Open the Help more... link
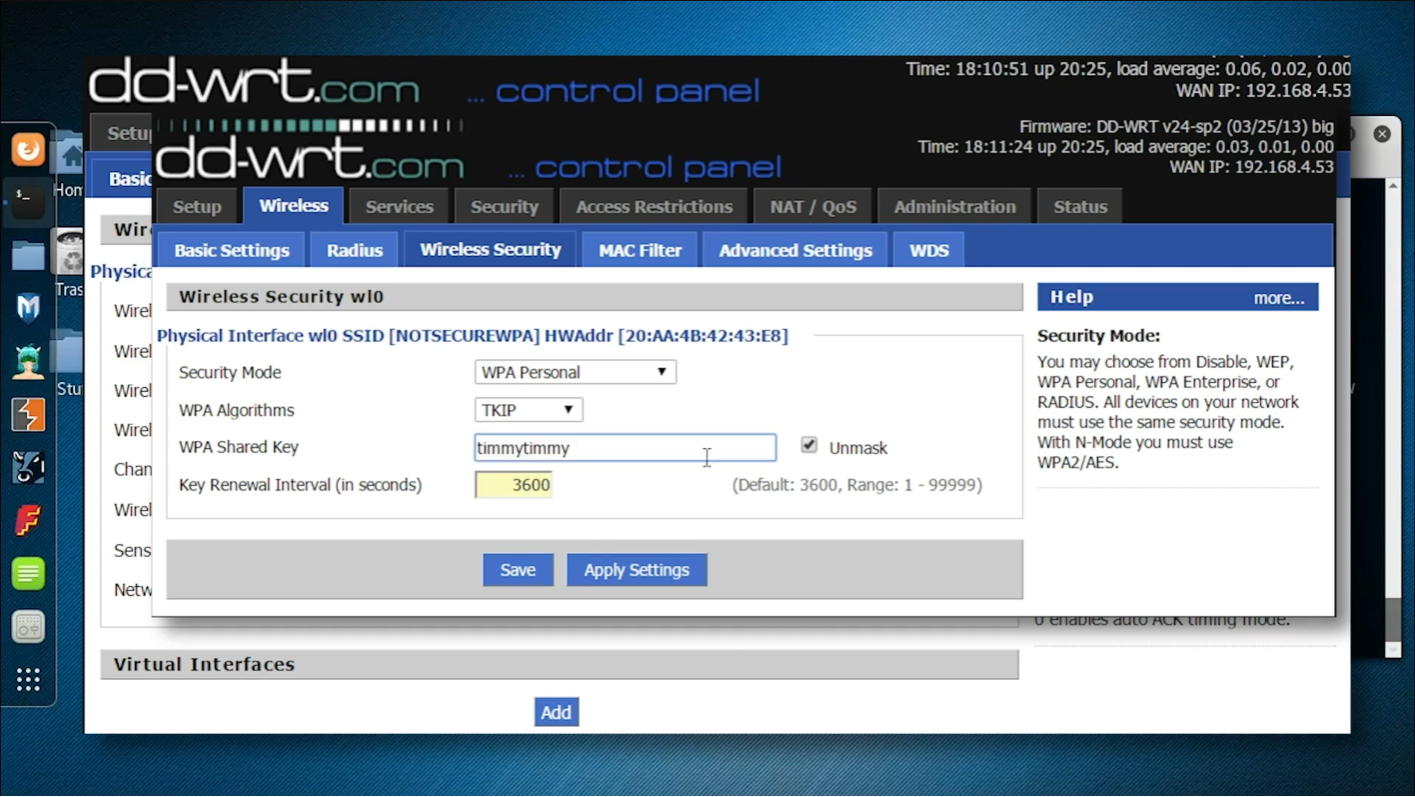Viewport: 1415px width, 797px height. [x=1279, y=298]
